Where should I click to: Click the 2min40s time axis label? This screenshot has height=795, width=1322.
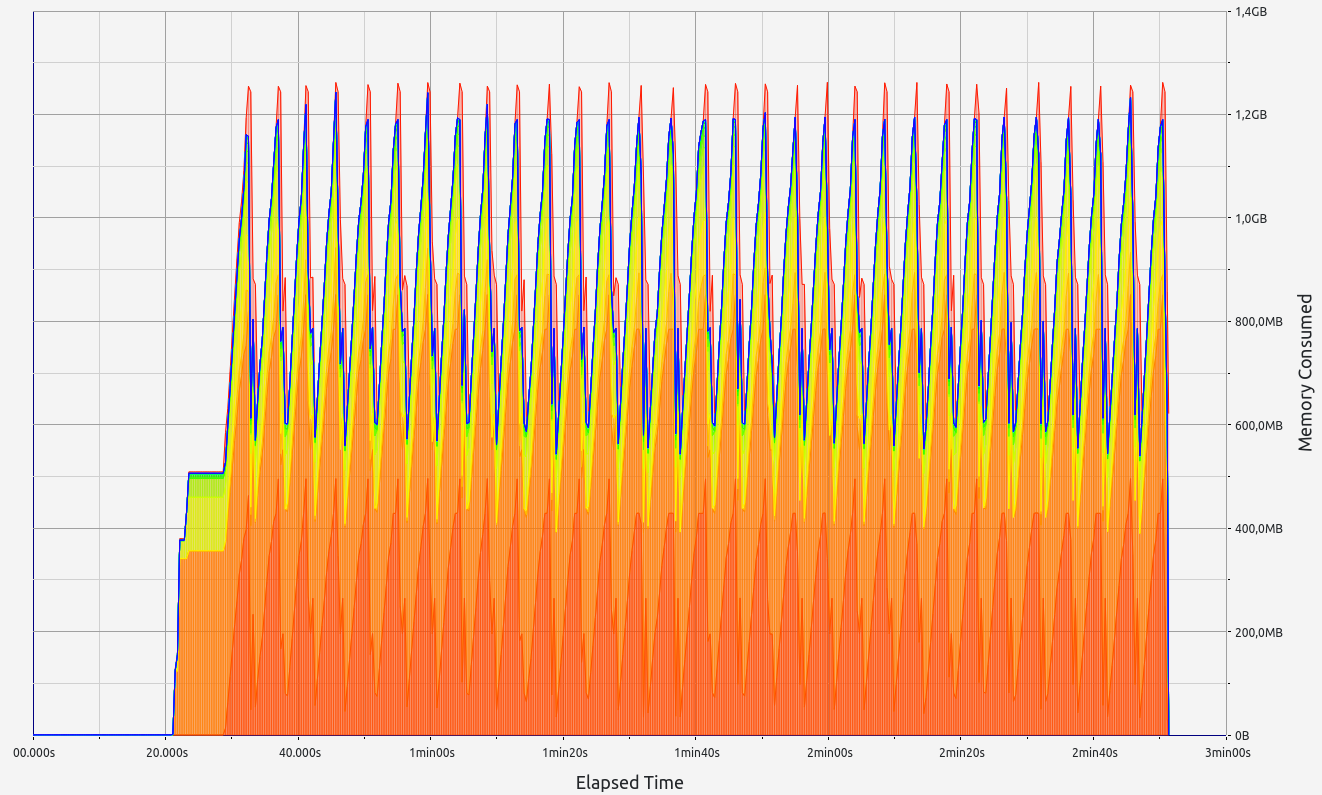pyautogui.click(x=1094, y=753)
